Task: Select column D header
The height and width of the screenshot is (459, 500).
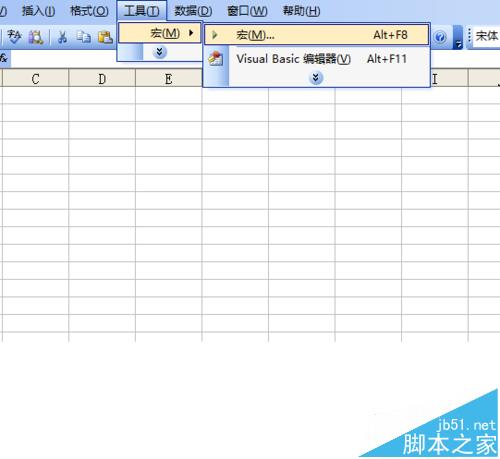Action: point(102,79)
